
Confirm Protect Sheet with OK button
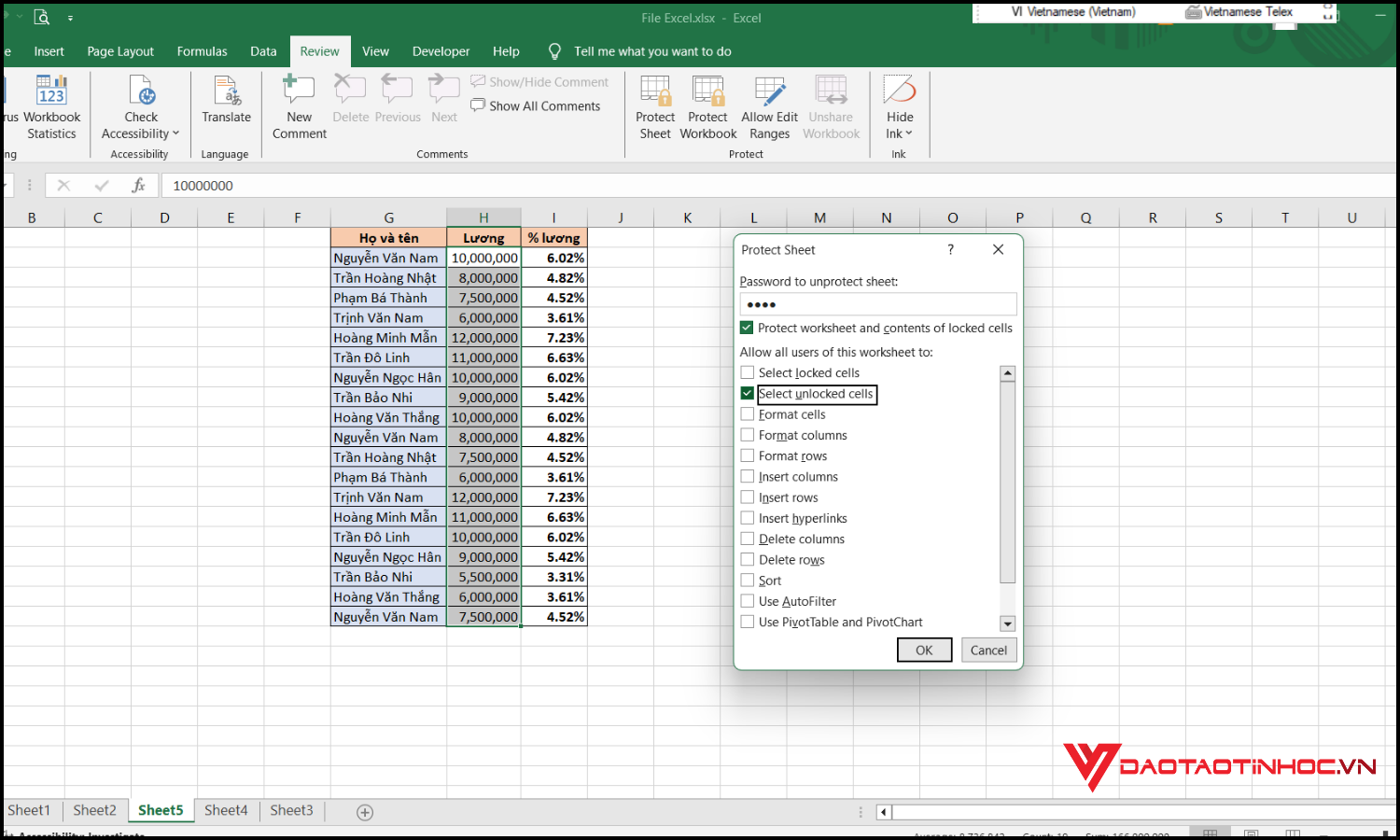(x=924, y=651)
